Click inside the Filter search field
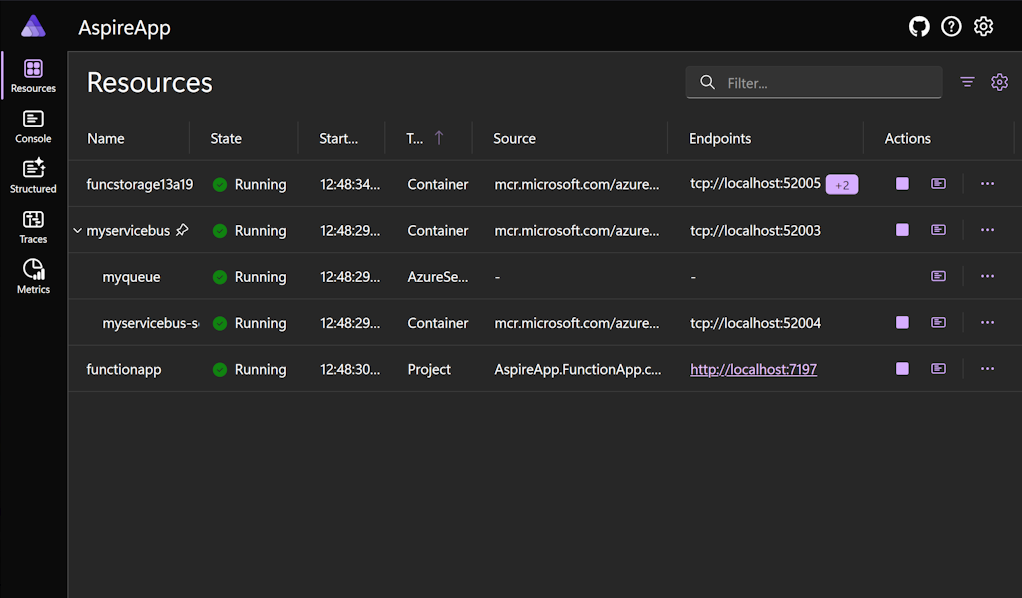1022x598 pixels. click(813, 82)
